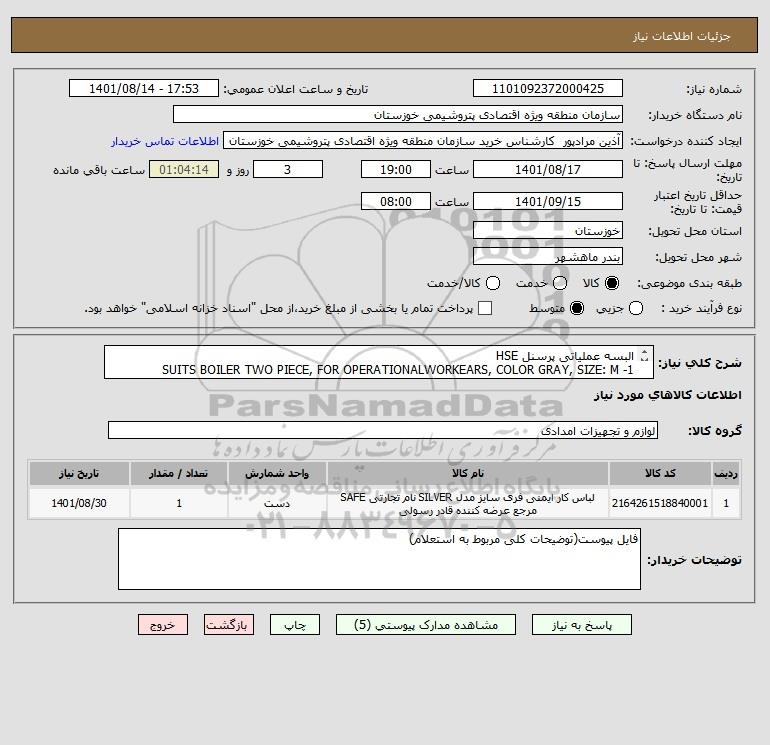
Task: Click the شرح کلی نیاز description box
Action: [x=379, y=362]
